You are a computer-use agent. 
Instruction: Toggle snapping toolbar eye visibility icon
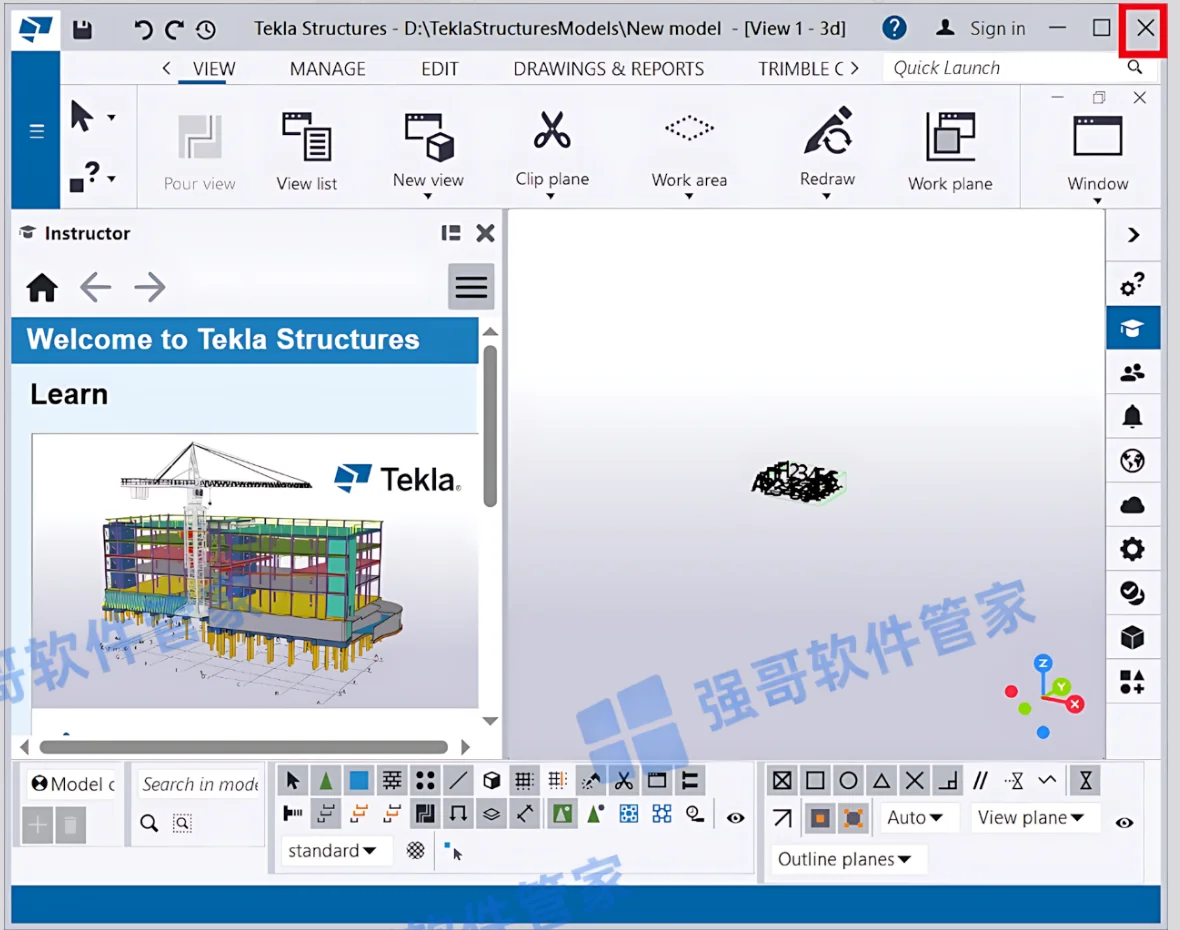(1124, 822)
